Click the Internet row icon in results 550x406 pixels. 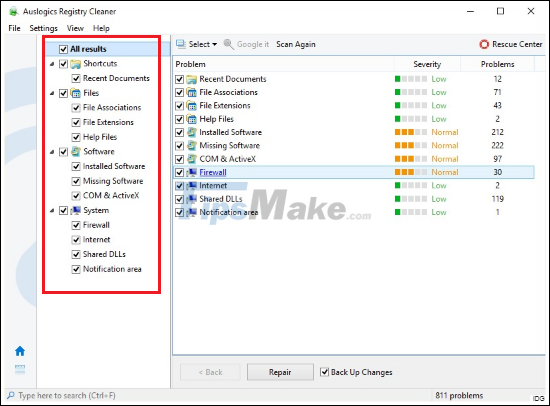click(192, 186)
